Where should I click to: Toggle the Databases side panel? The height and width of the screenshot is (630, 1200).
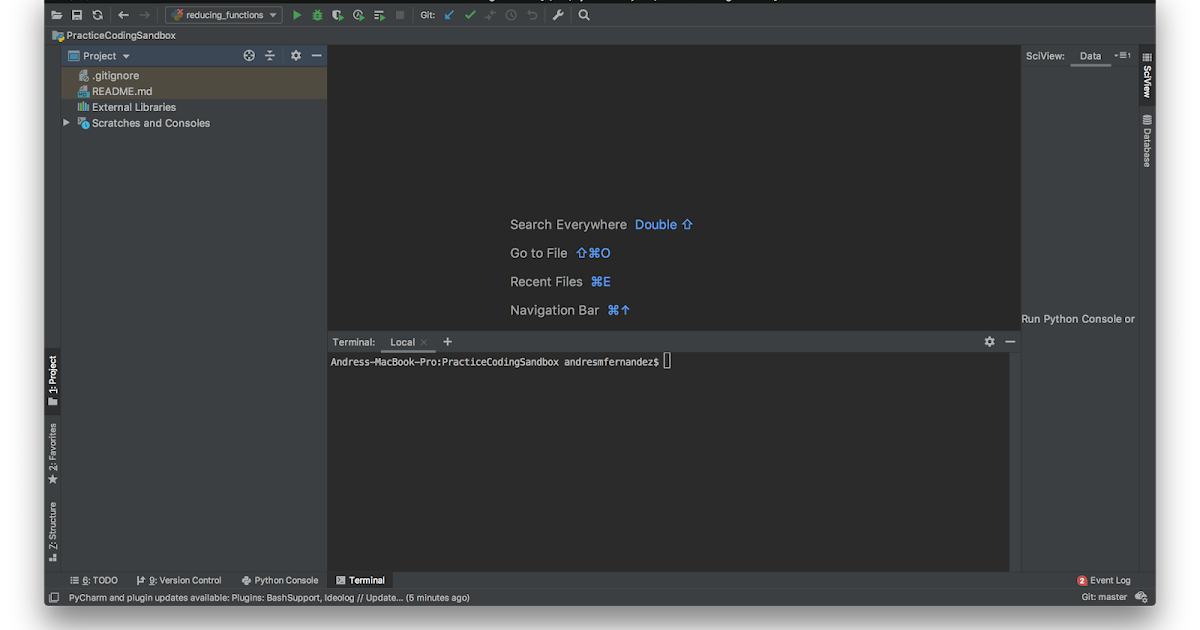[x=1146, y=140]
